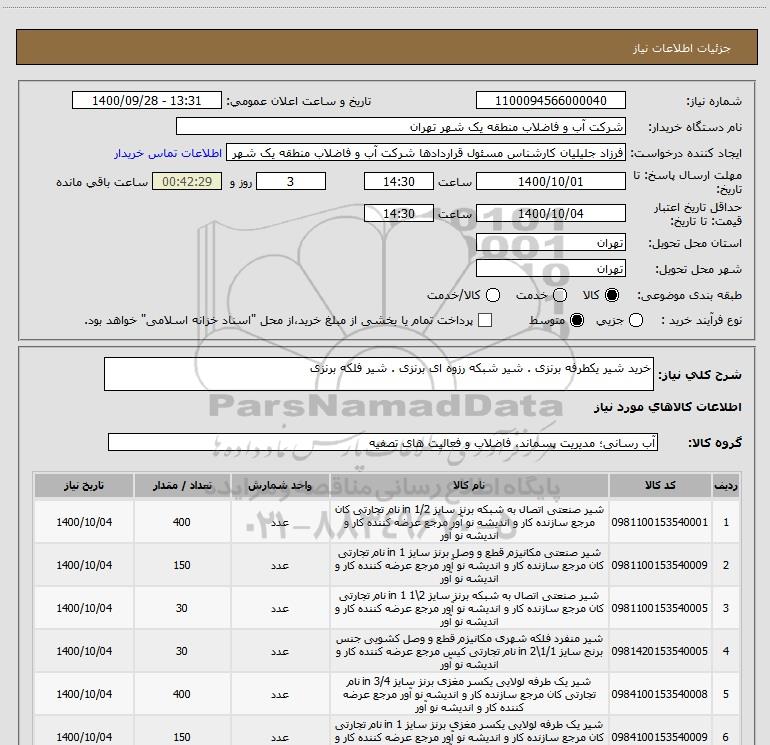The width and height of the screenshot is (770, 745).
Task: Open buyer contact information link
Action: click(168, 153)
